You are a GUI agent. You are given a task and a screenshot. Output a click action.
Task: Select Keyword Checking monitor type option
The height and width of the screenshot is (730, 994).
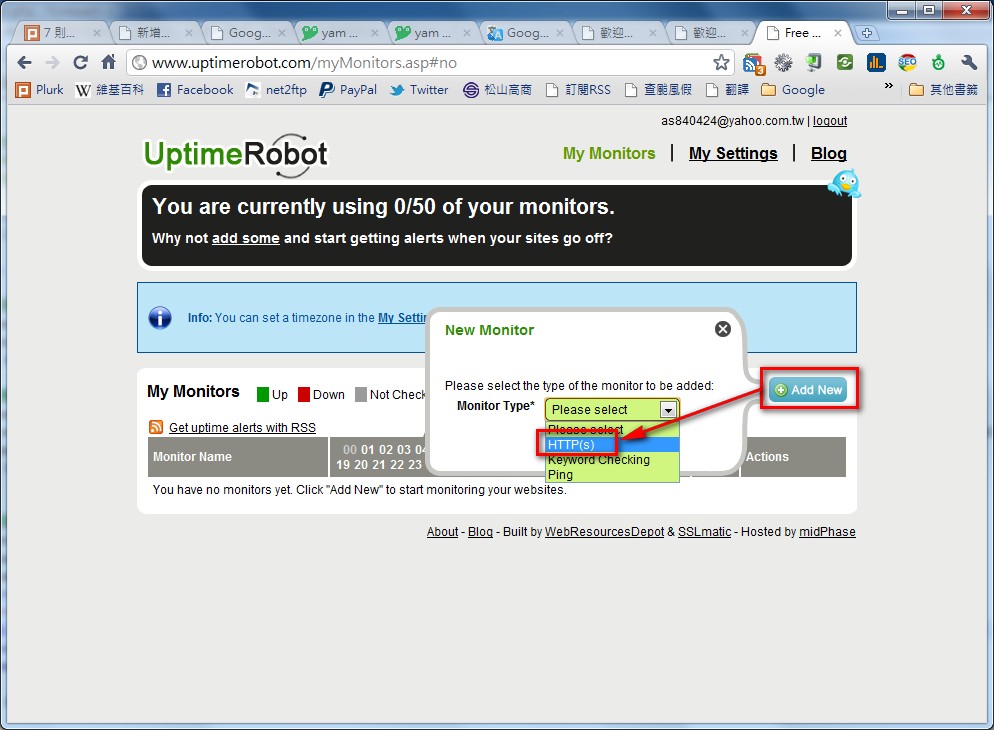point(612,459)
